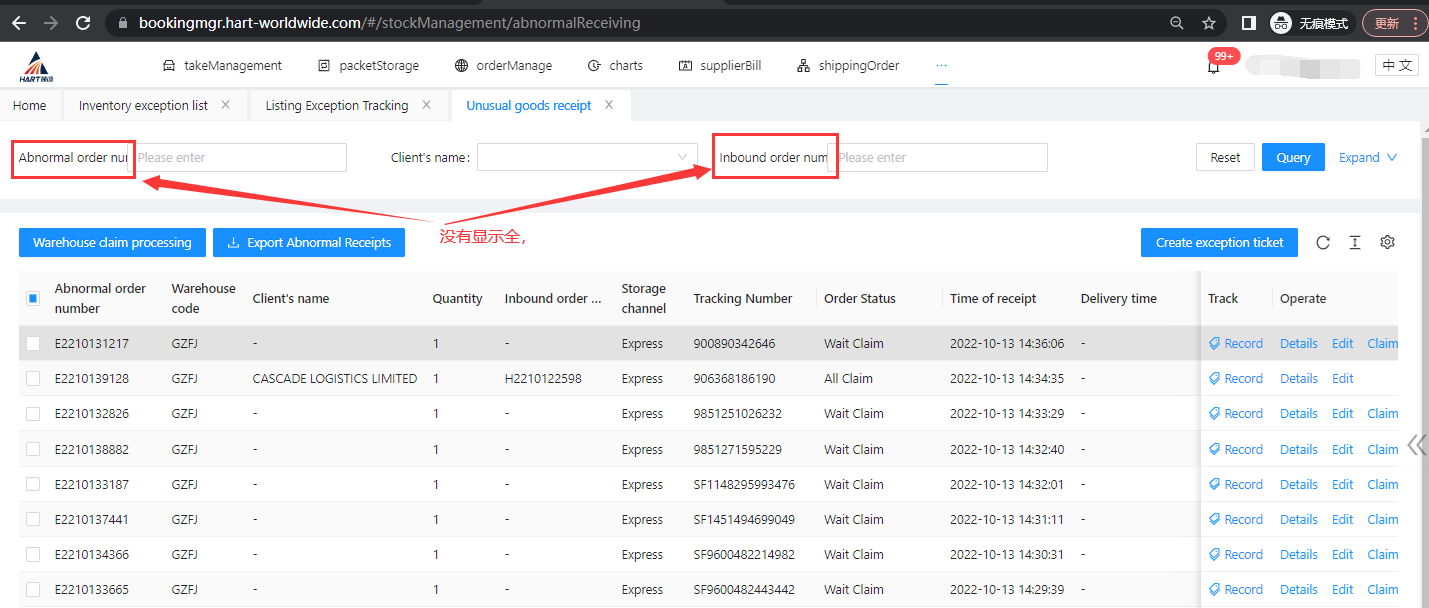Image resolution: width=1429 pixels, height=608 pixels.
Task: Expand the collapsed right side panel
Action: (1416, 445)
